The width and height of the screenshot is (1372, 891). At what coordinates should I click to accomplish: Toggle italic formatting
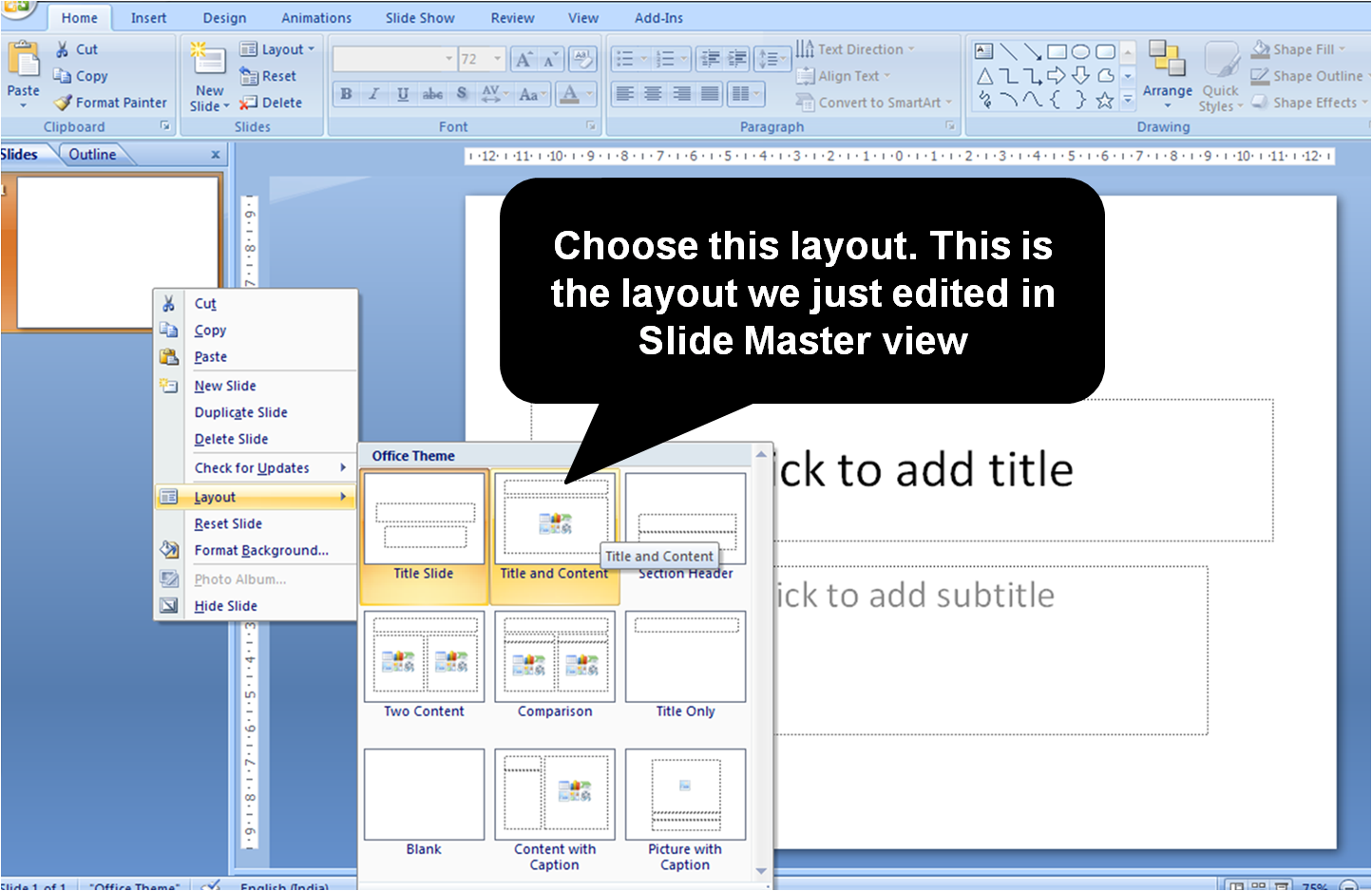point(374,93)
